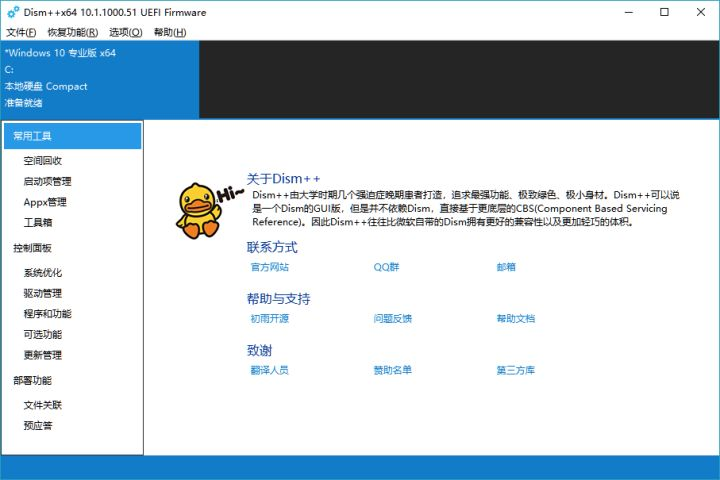The image size is (720, 480).
Task: Open the 翻译人员 link
Action: pos(270,370)
